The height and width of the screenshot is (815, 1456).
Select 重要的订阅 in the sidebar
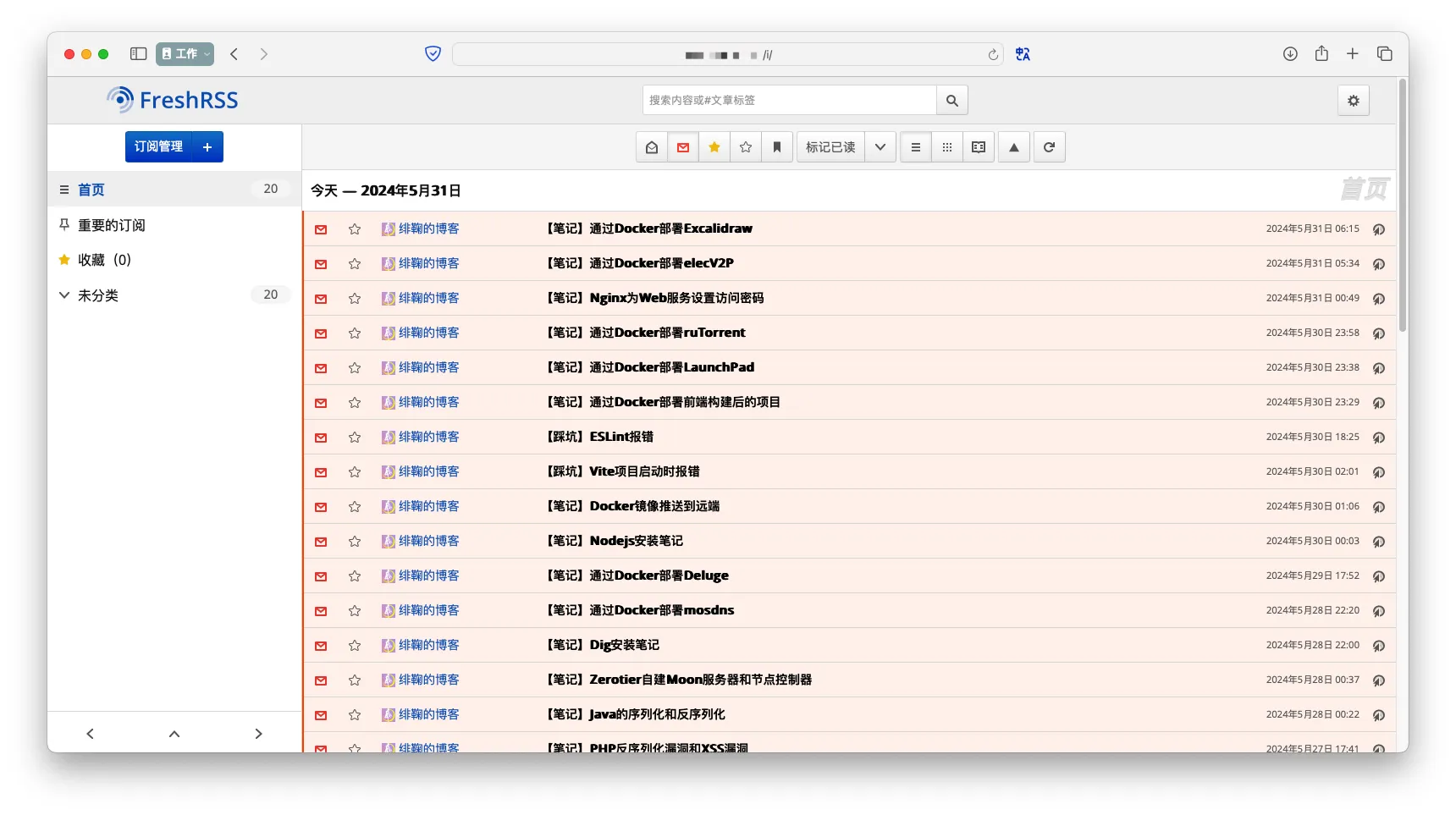click(x=111, y=225)
